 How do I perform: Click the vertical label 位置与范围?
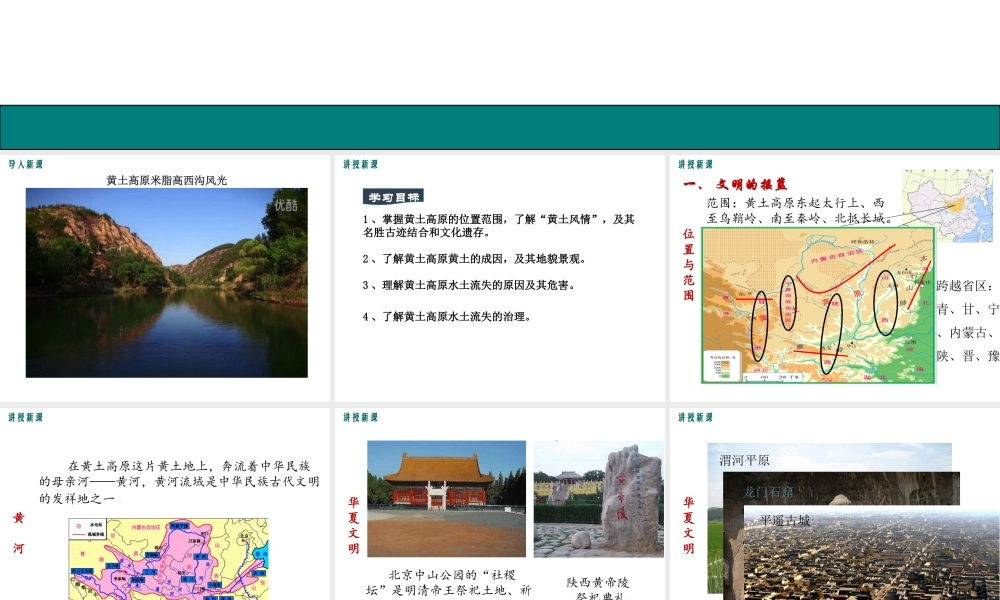click(x=689, y=265)
